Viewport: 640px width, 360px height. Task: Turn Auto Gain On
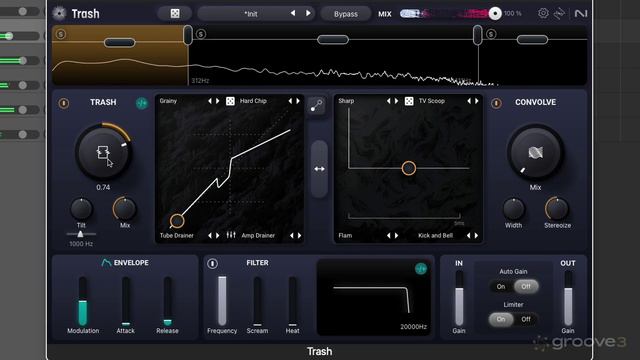[501, 287]
